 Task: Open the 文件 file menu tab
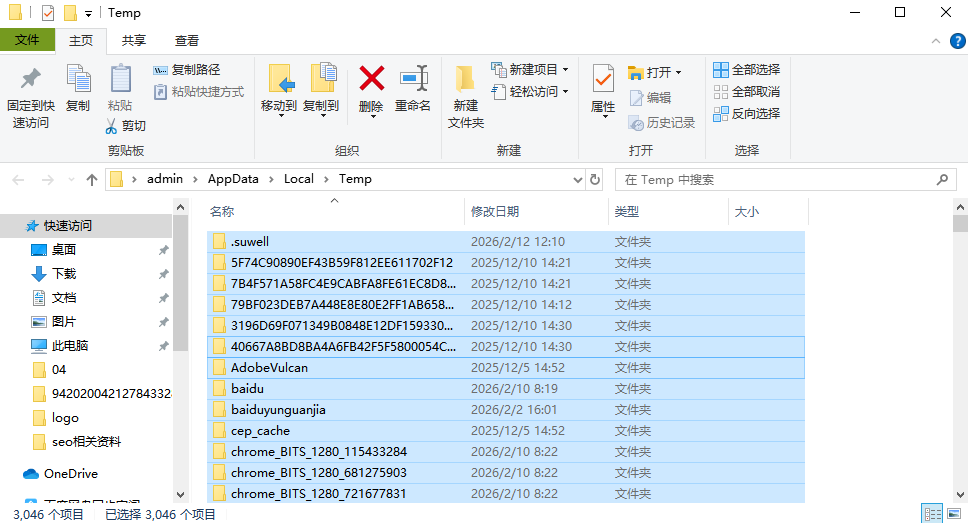point(27,40)
